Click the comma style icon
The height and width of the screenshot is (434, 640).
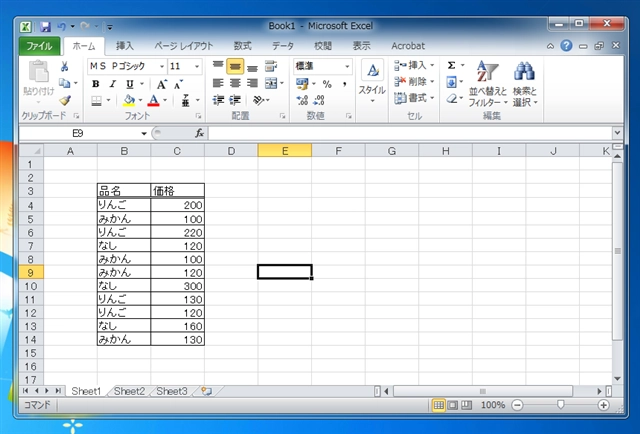click(x=344, y=84)
